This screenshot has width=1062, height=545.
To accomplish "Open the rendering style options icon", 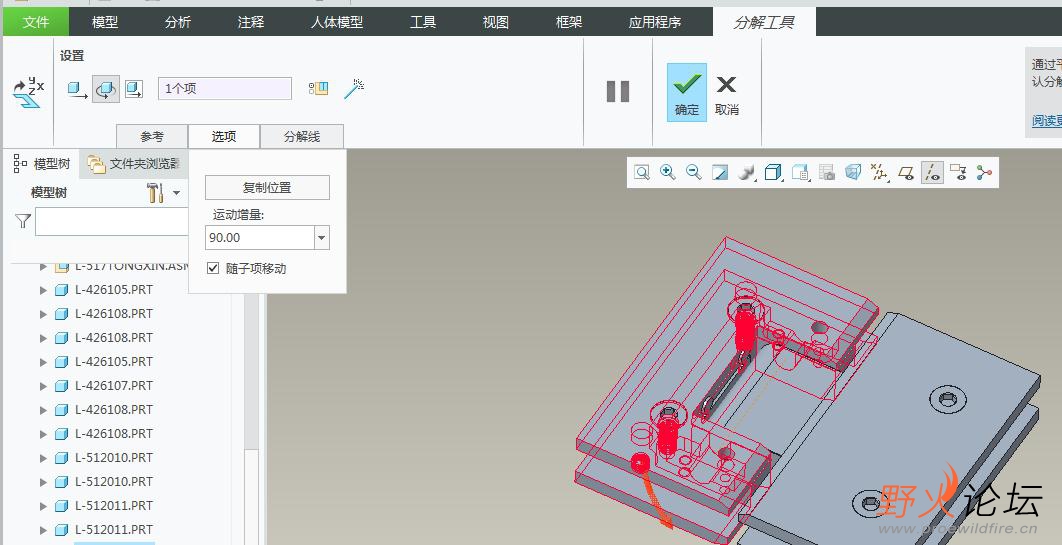I will [746, 173].
